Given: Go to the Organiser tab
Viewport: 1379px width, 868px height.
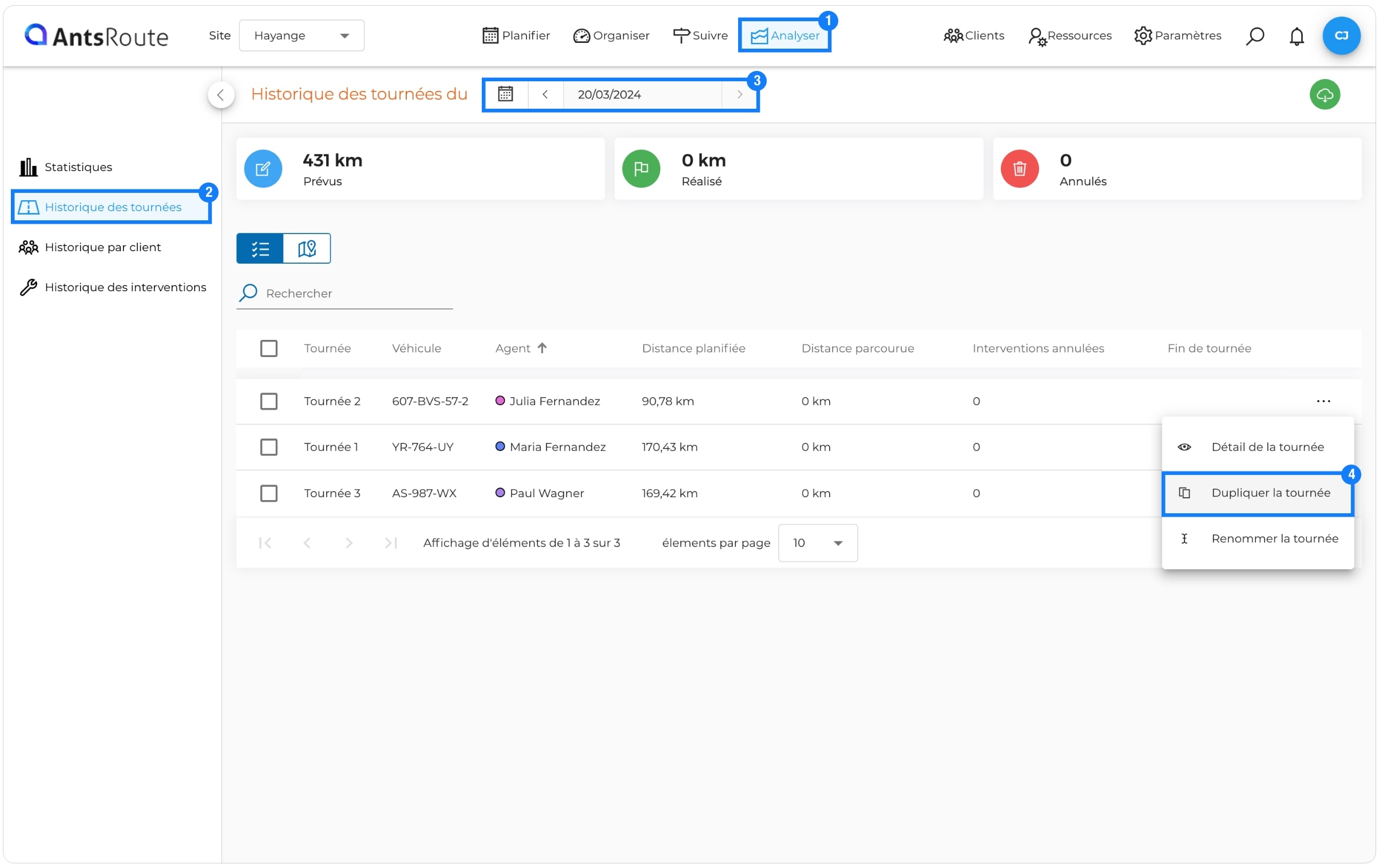Looking at the screenshot, I should pos(611,35).
